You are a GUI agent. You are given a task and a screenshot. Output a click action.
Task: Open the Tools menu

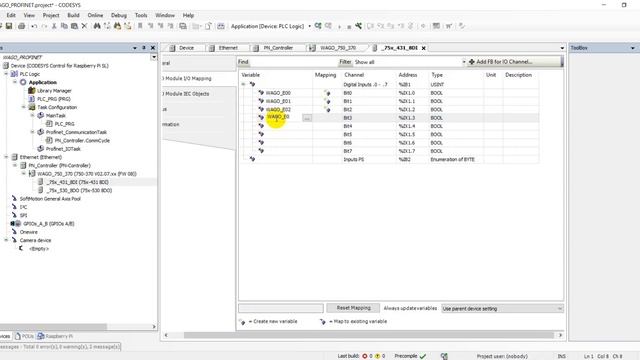pyautogui.click(x=141, y=15)
